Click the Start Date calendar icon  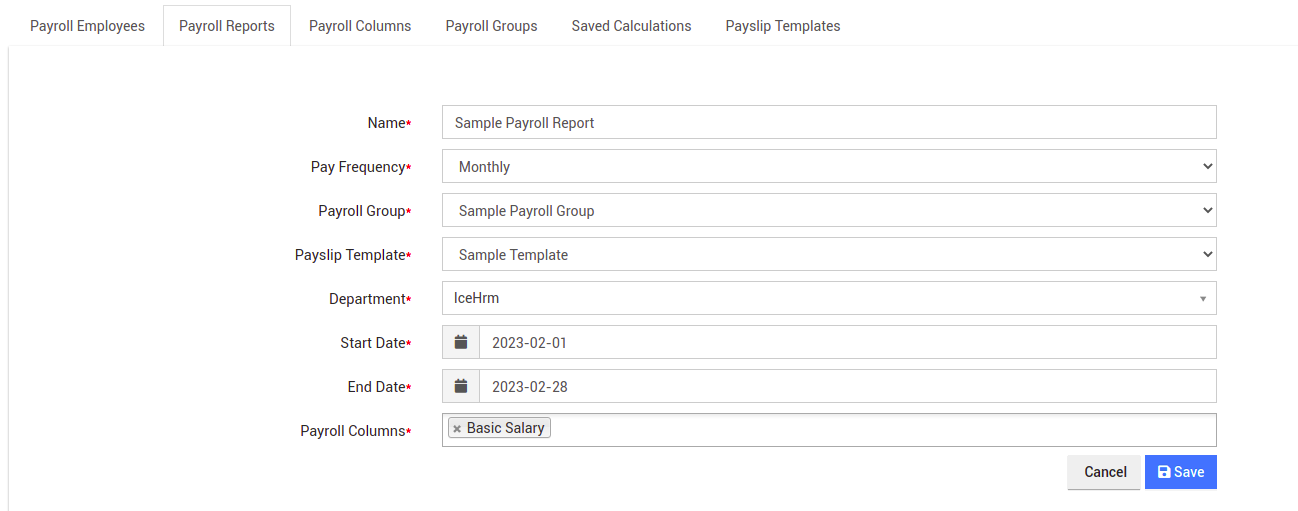pos(461,342)
